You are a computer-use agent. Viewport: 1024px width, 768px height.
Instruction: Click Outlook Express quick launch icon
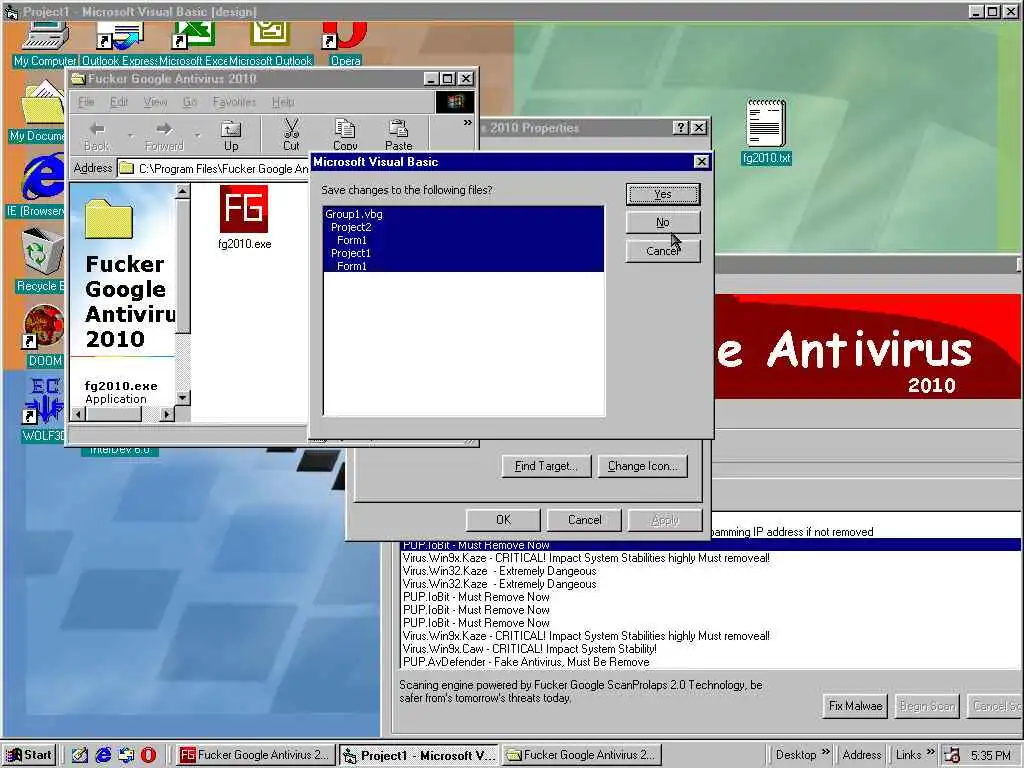click(126, 755)
